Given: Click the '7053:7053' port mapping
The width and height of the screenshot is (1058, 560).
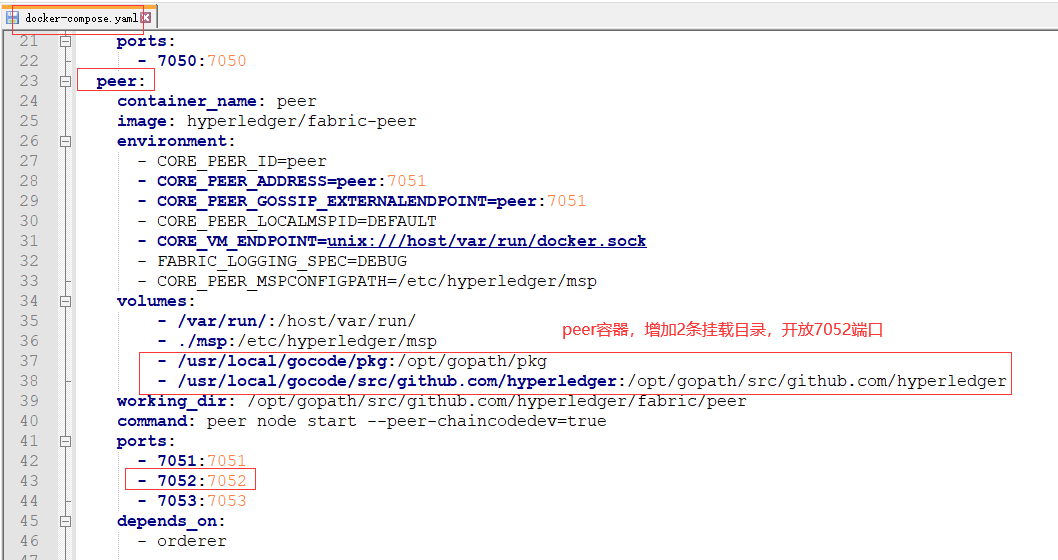Looking at the screenshot, I should 202,501.
